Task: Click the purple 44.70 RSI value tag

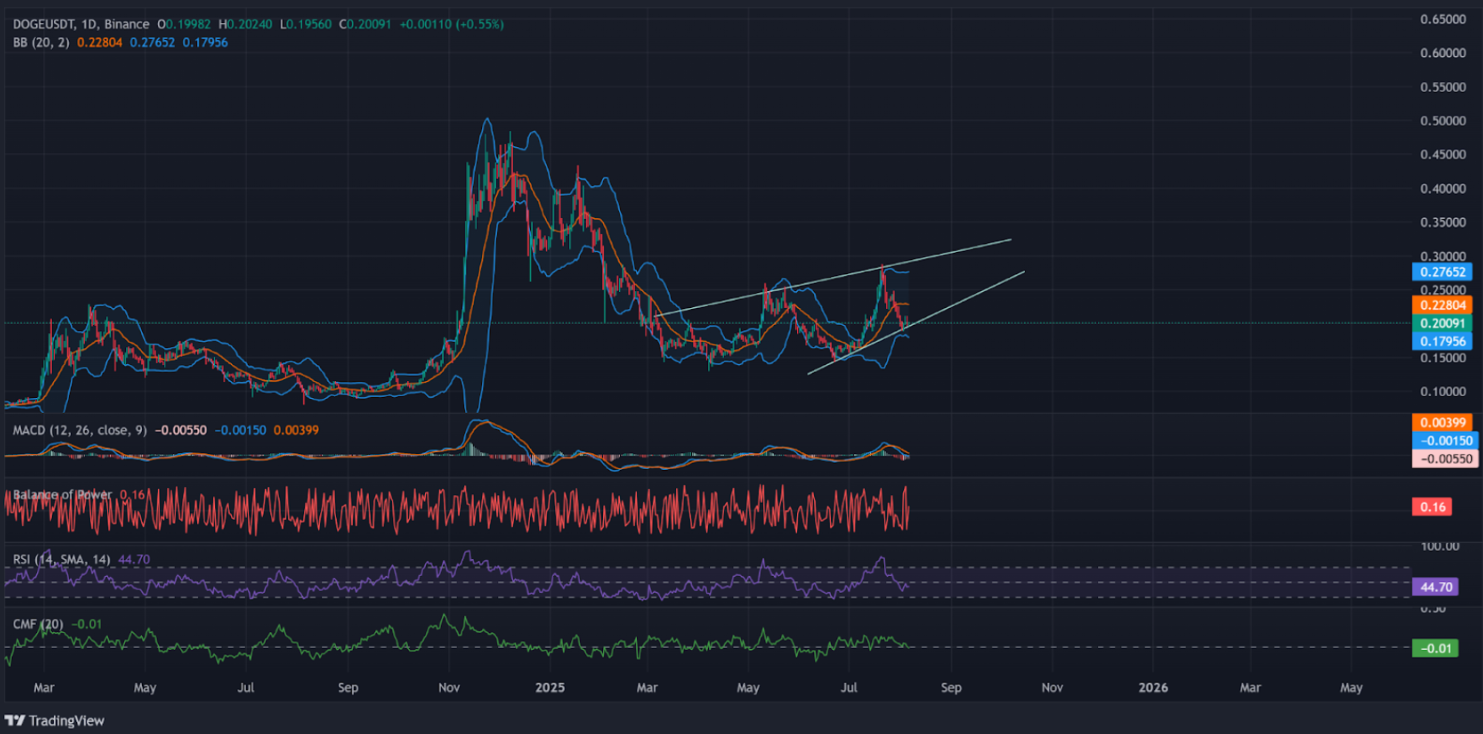Action: tap(1435, 587)
